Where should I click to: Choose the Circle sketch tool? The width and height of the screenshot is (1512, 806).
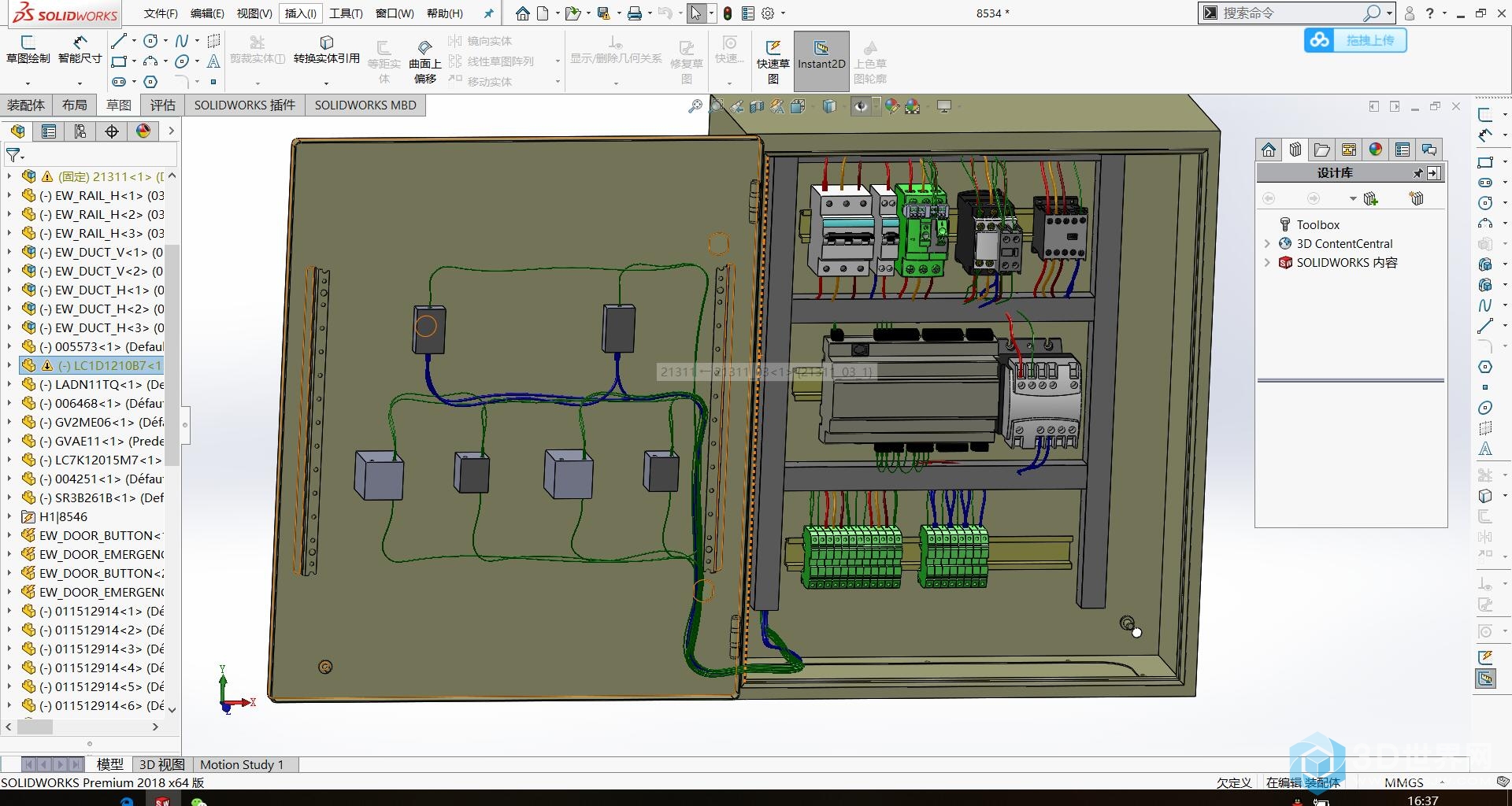[x=150, y=41]
